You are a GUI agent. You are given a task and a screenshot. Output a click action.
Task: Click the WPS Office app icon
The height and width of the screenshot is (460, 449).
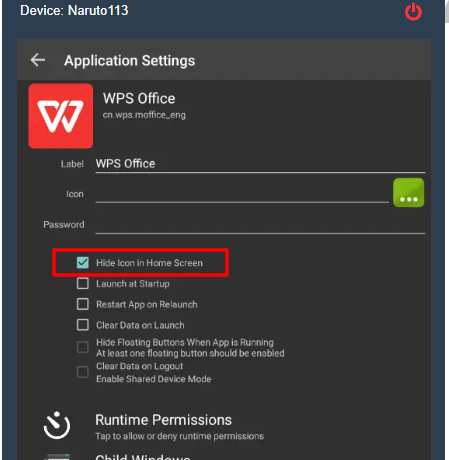point(61,116)
